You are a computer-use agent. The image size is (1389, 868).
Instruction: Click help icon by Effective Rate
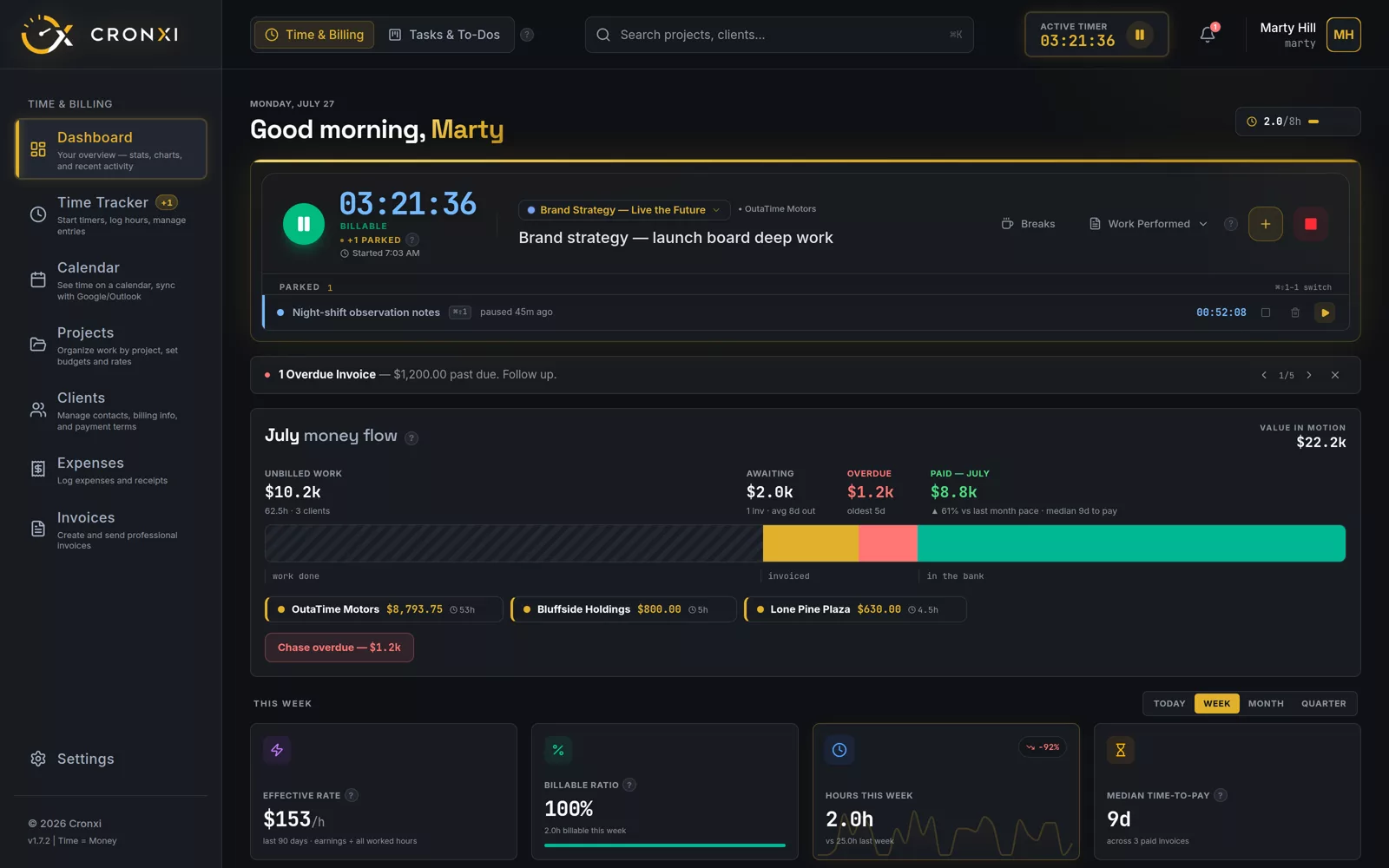(352, 795)
